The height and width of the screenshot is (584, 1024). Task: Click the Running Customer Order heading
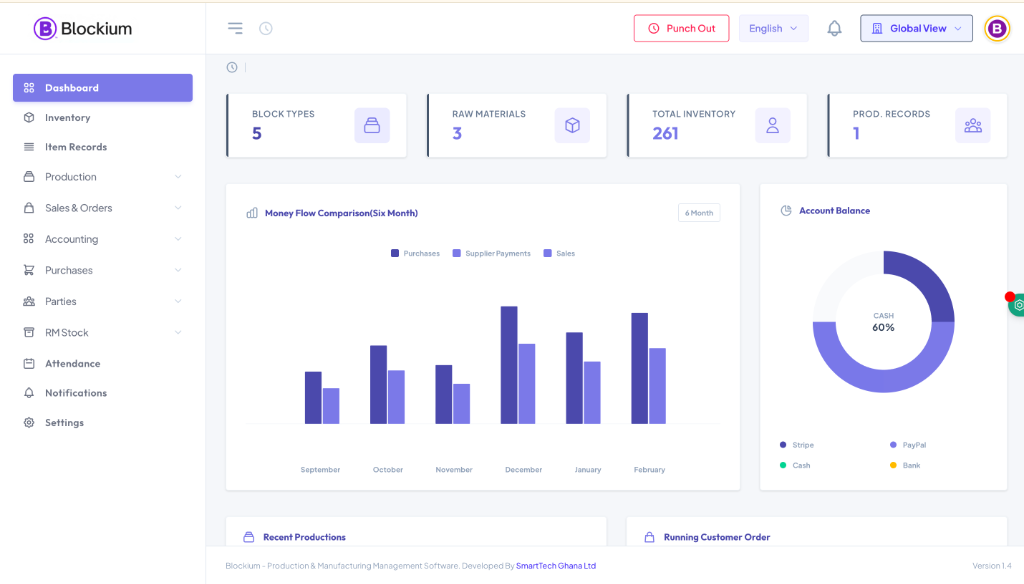[717, 537]
